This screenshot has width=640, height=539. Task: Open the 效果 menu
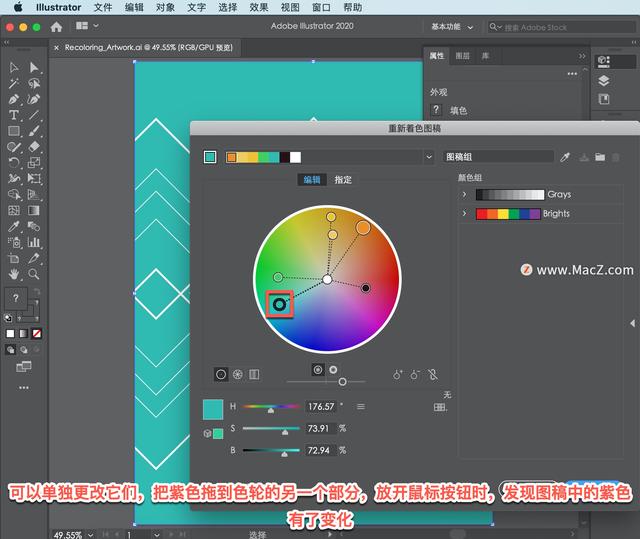pos(258,7)
